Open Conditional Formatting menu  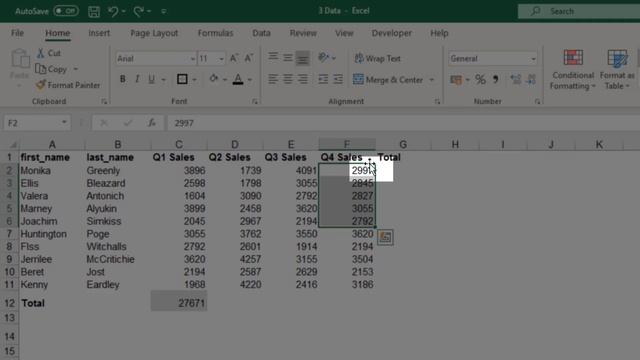point(573,69)
